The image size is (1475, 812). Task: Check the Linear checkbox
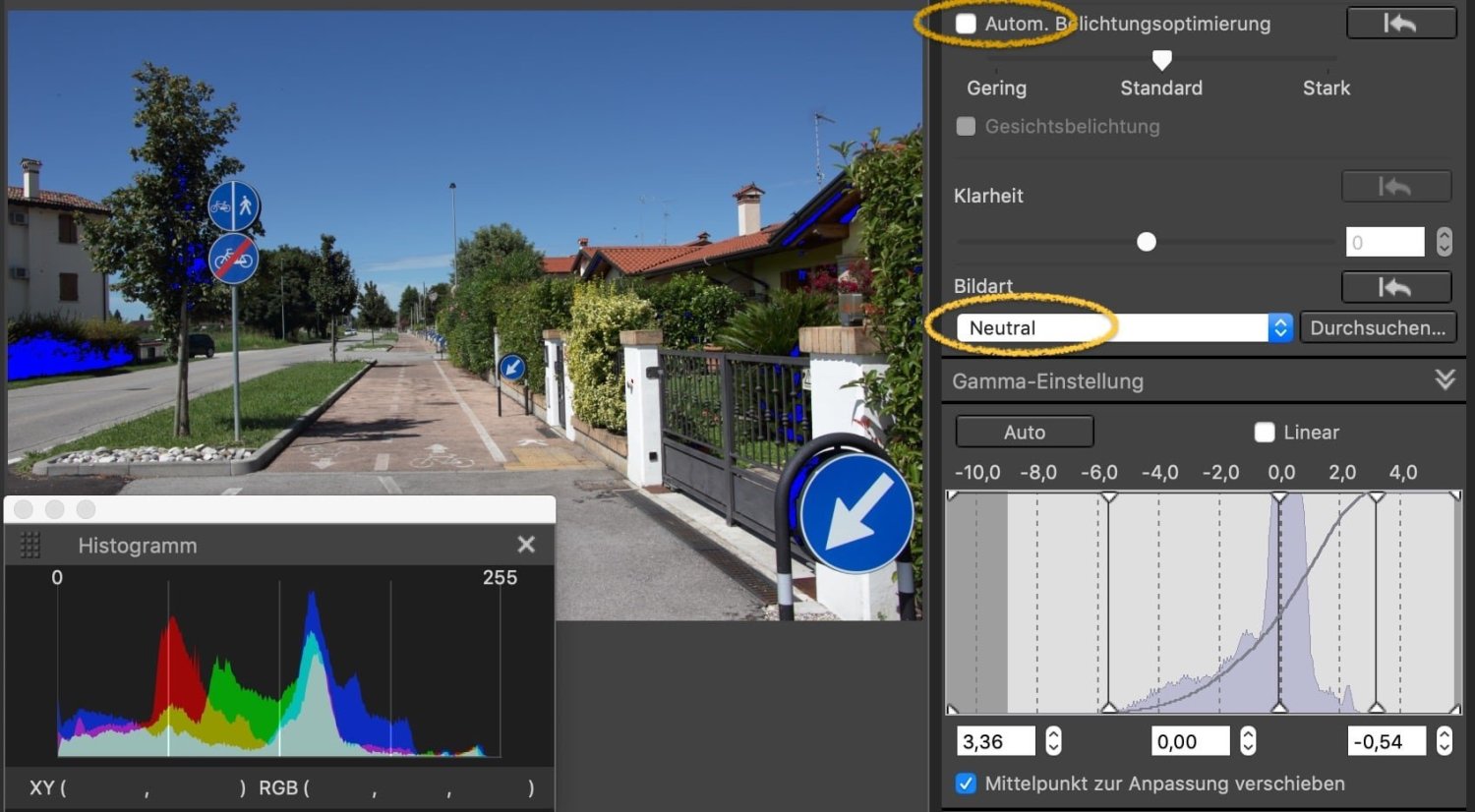pos(1265,433)
